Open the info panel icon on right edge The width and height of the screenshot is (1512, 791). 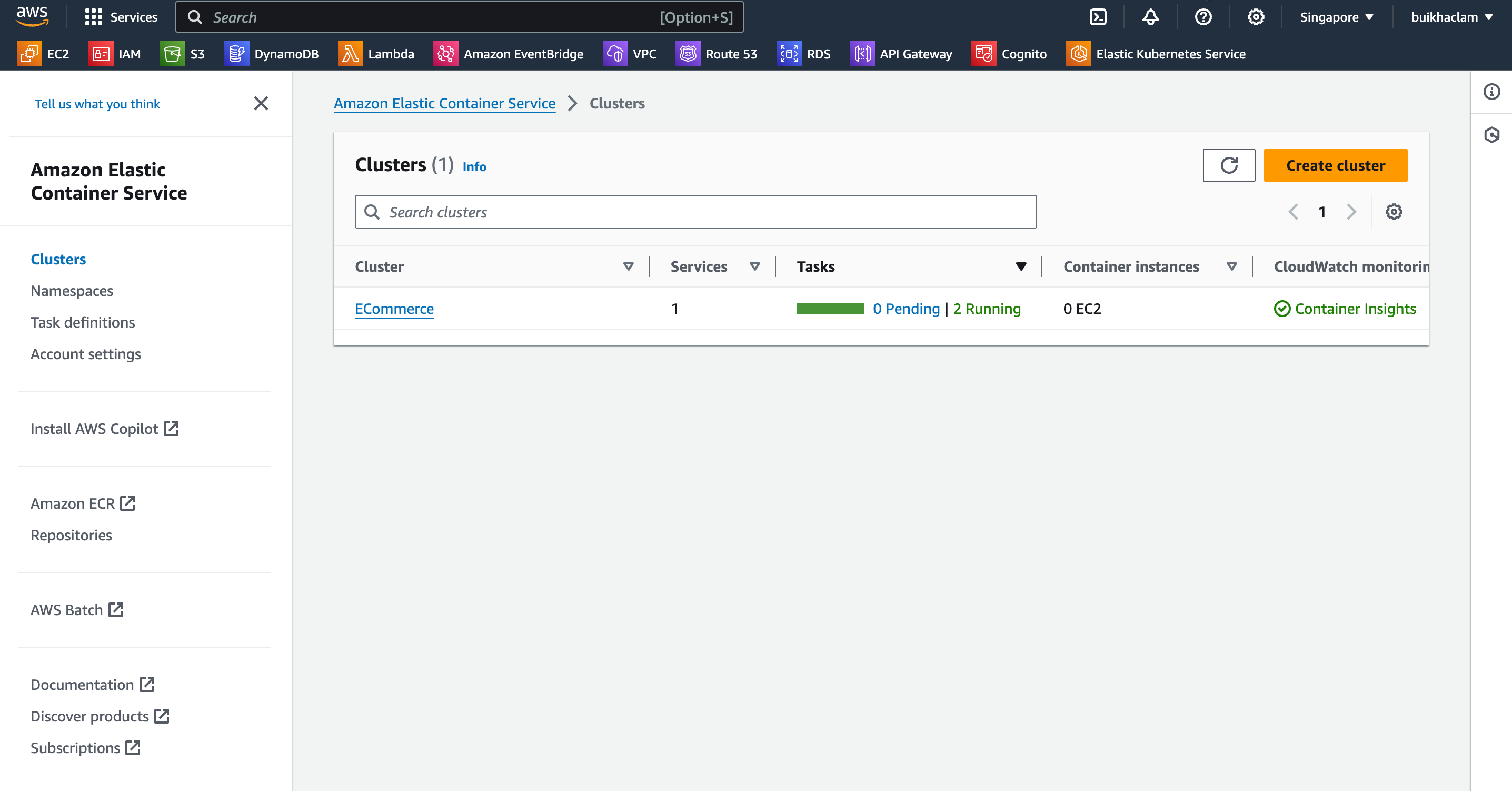tap(1491, 92)
